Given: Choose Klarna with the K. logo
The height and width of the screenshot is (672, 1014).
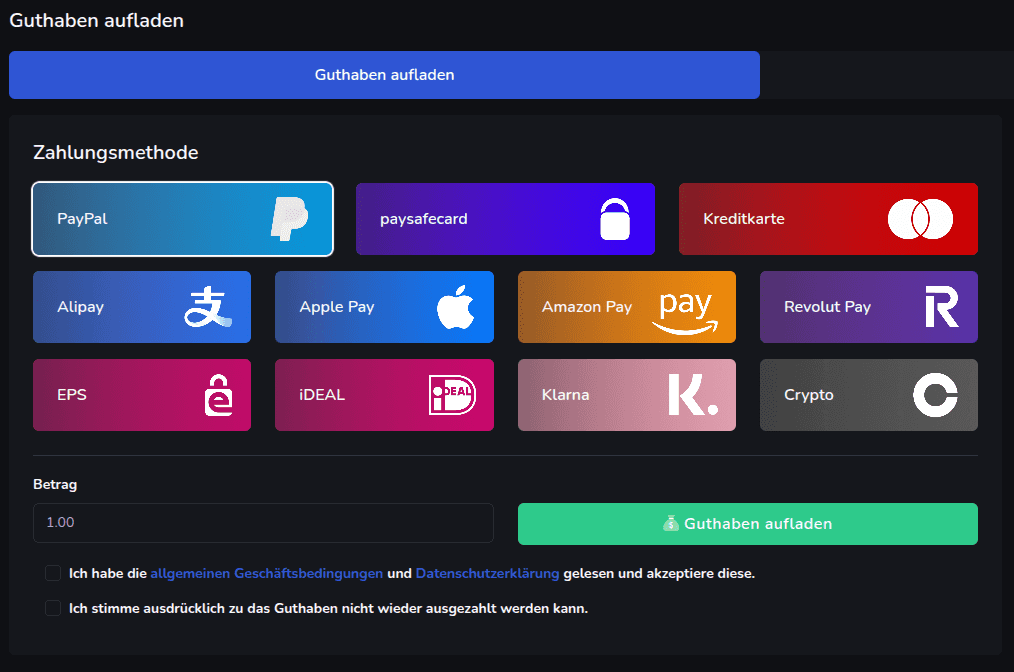Looking at the screenshot, I should (x=626, y=395).
